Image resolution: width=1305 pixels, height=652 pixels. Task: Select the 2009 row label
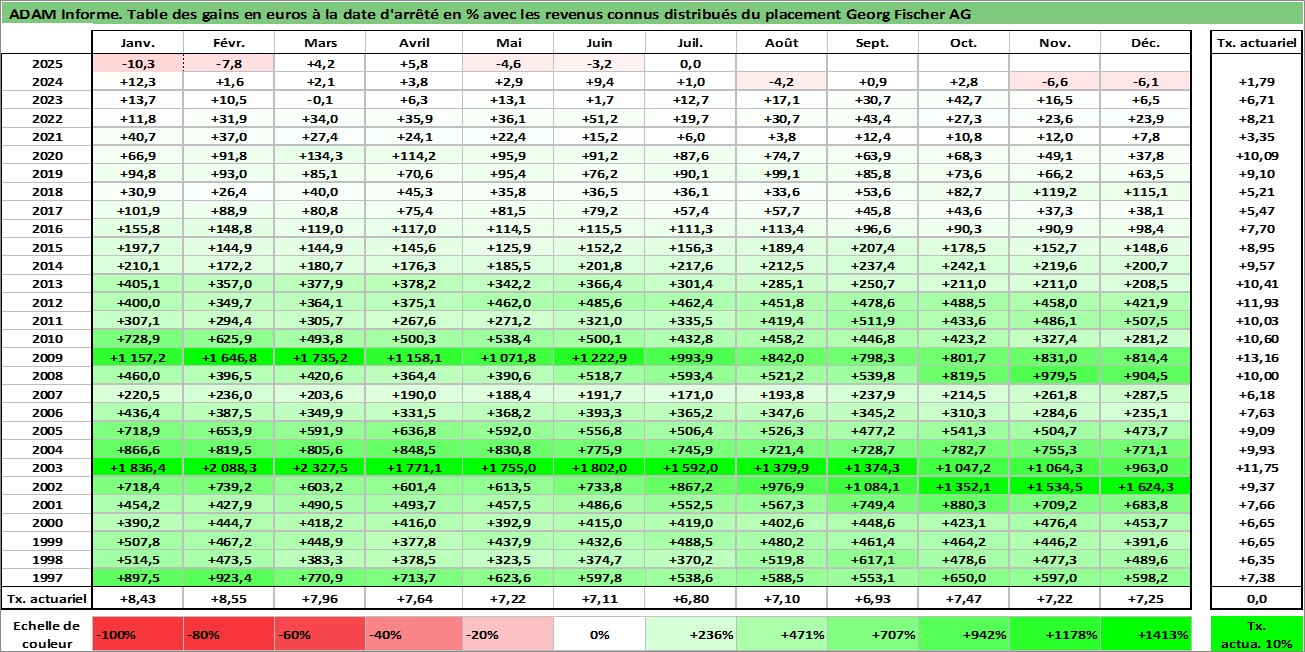tap(46, 357)
